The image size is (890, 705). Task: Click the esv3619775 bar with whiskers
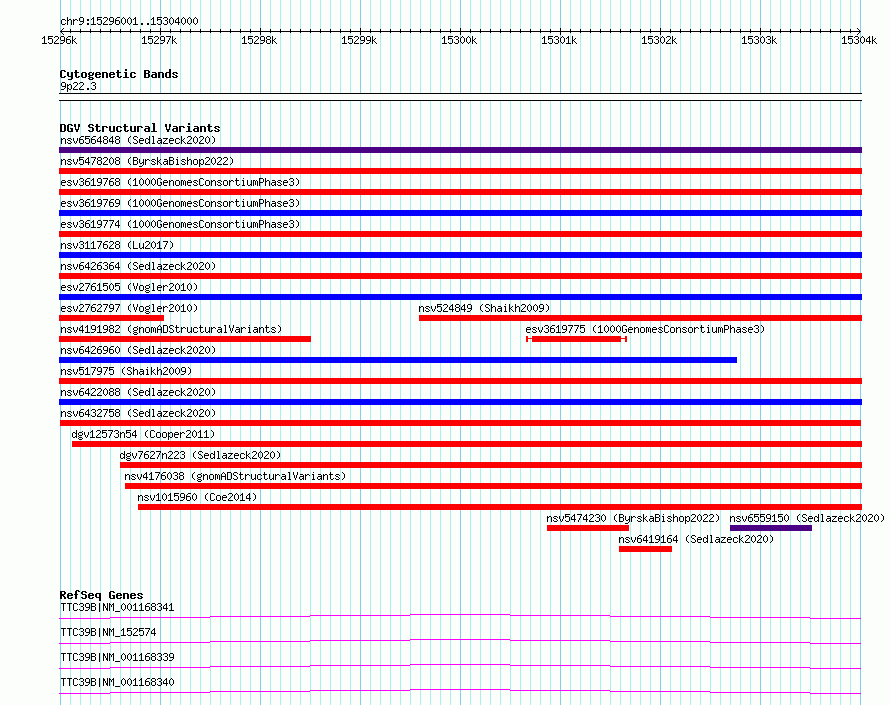coord(576,339)
